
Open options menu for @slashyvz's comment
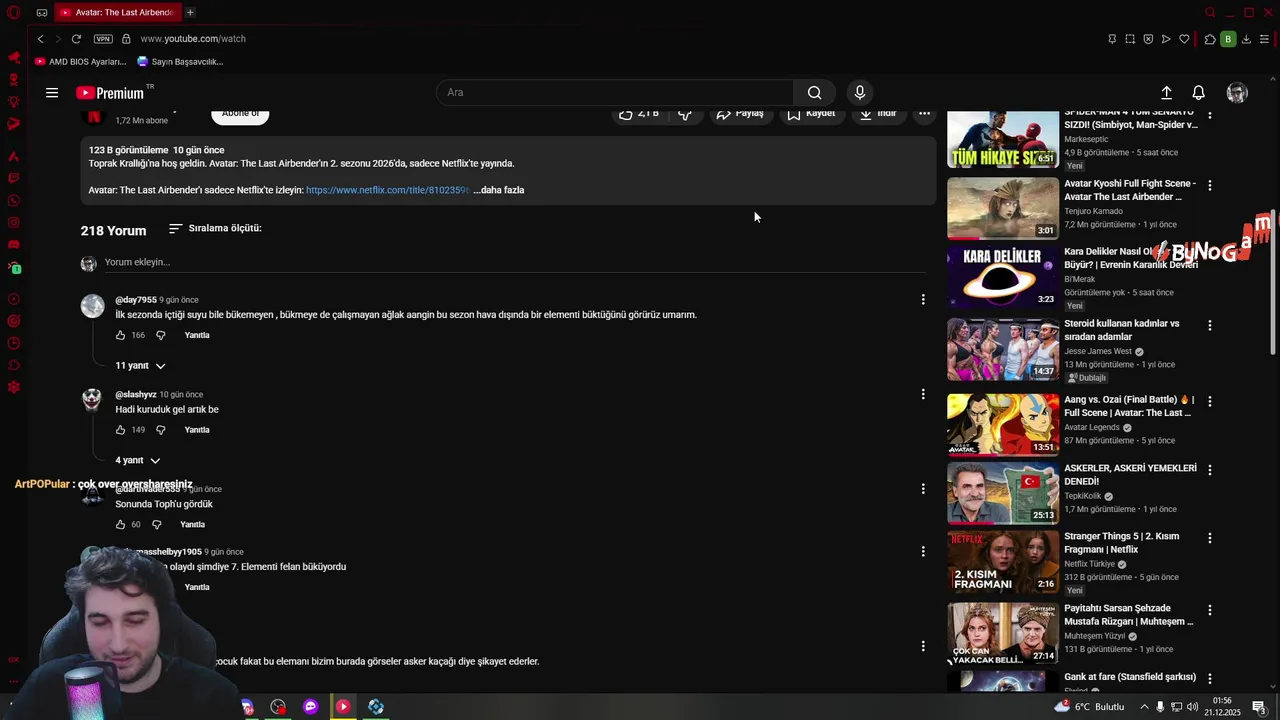coord(923,394)
